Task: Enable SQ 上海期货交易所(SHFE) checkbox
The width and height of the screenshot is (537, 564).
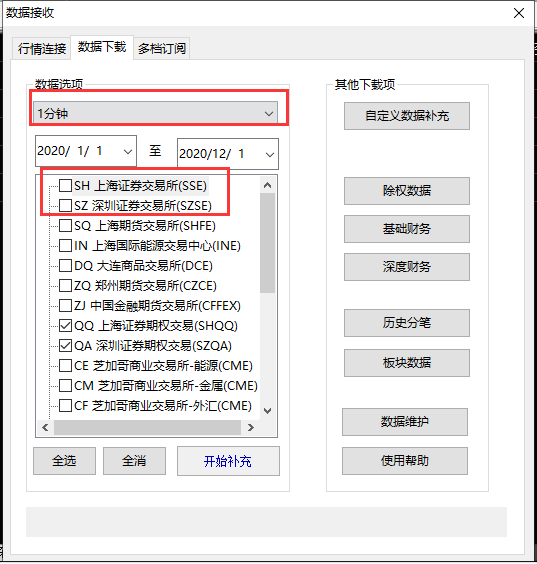Action: click(65, 226)
